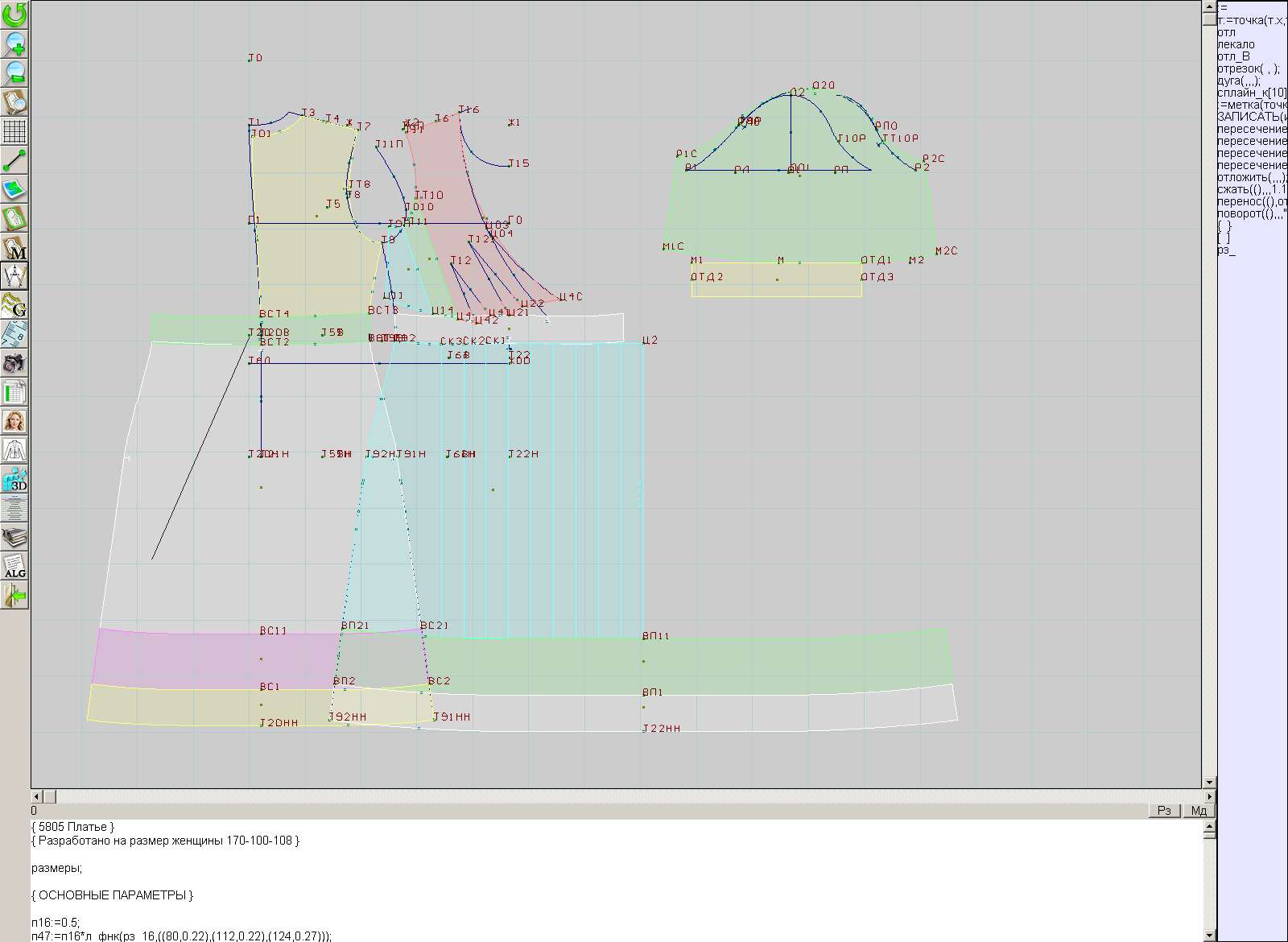This screenshot has height=942, width=1288.
Task: Click the Мд button
Action: coord(1199,811)
